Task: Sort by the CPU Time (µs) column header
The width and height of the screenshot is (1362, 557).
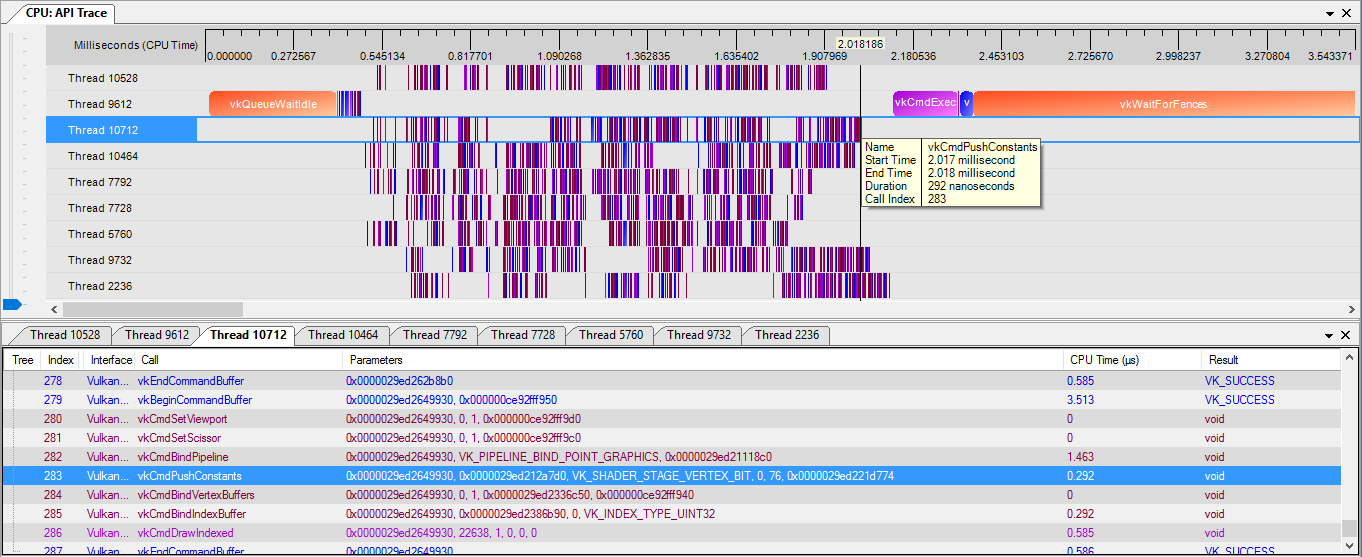Action: [x=1104, y=360]
